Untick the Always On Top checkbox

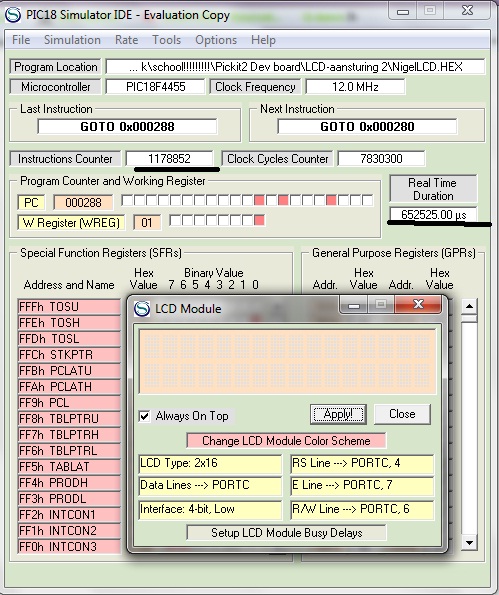click(144, 416)
